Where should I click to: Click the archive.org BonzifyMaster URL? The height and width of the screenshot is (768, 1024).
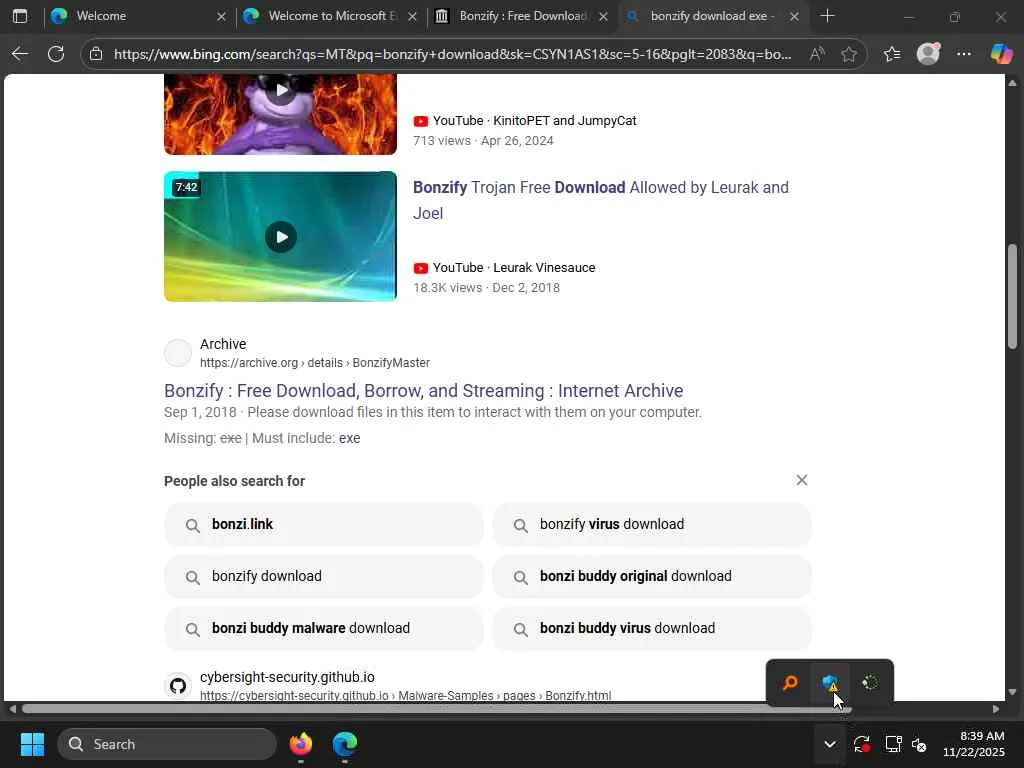pyautogui.click(x=315, y=362)
